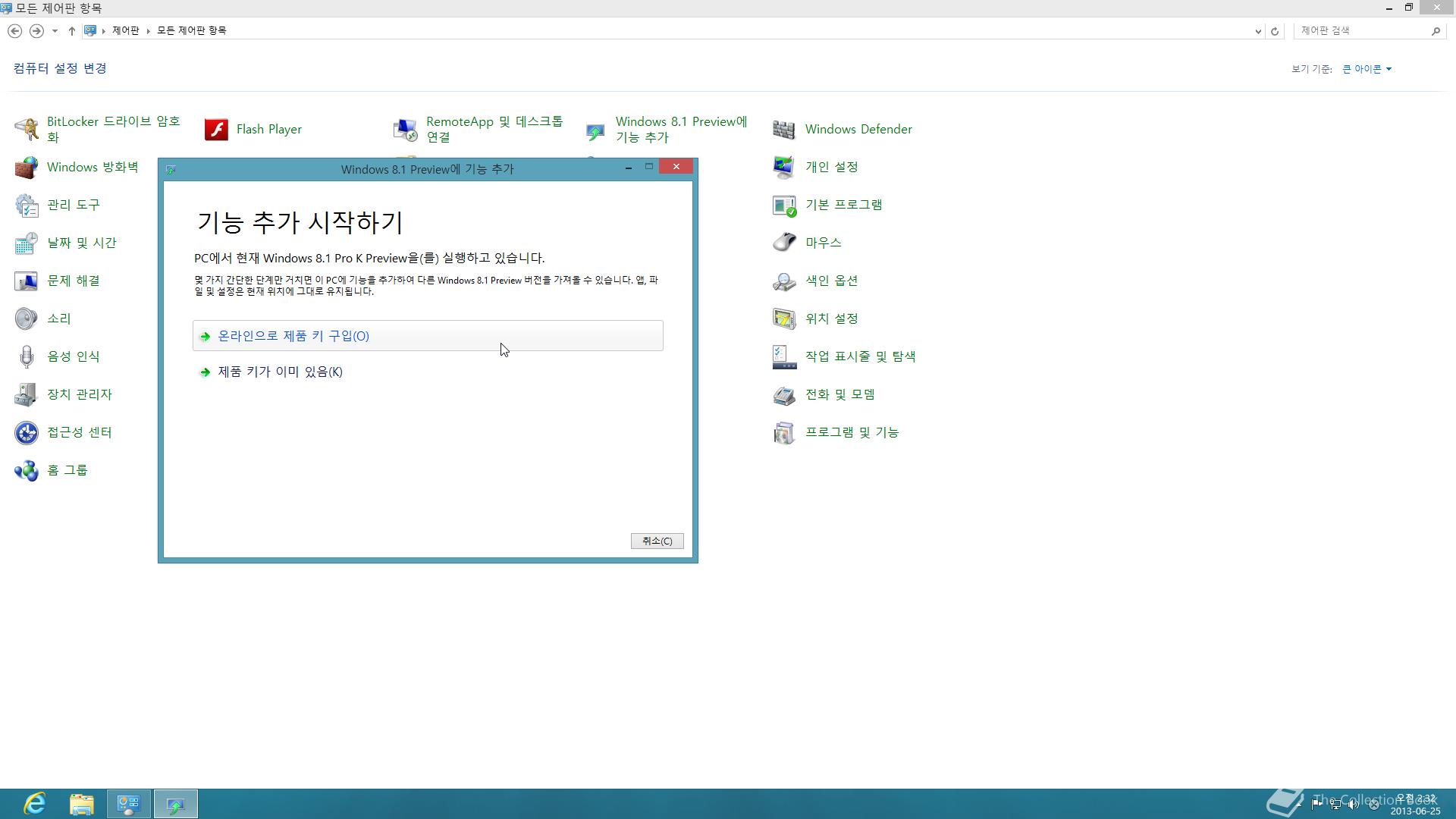Refresh the Control Panel view

1275,31
